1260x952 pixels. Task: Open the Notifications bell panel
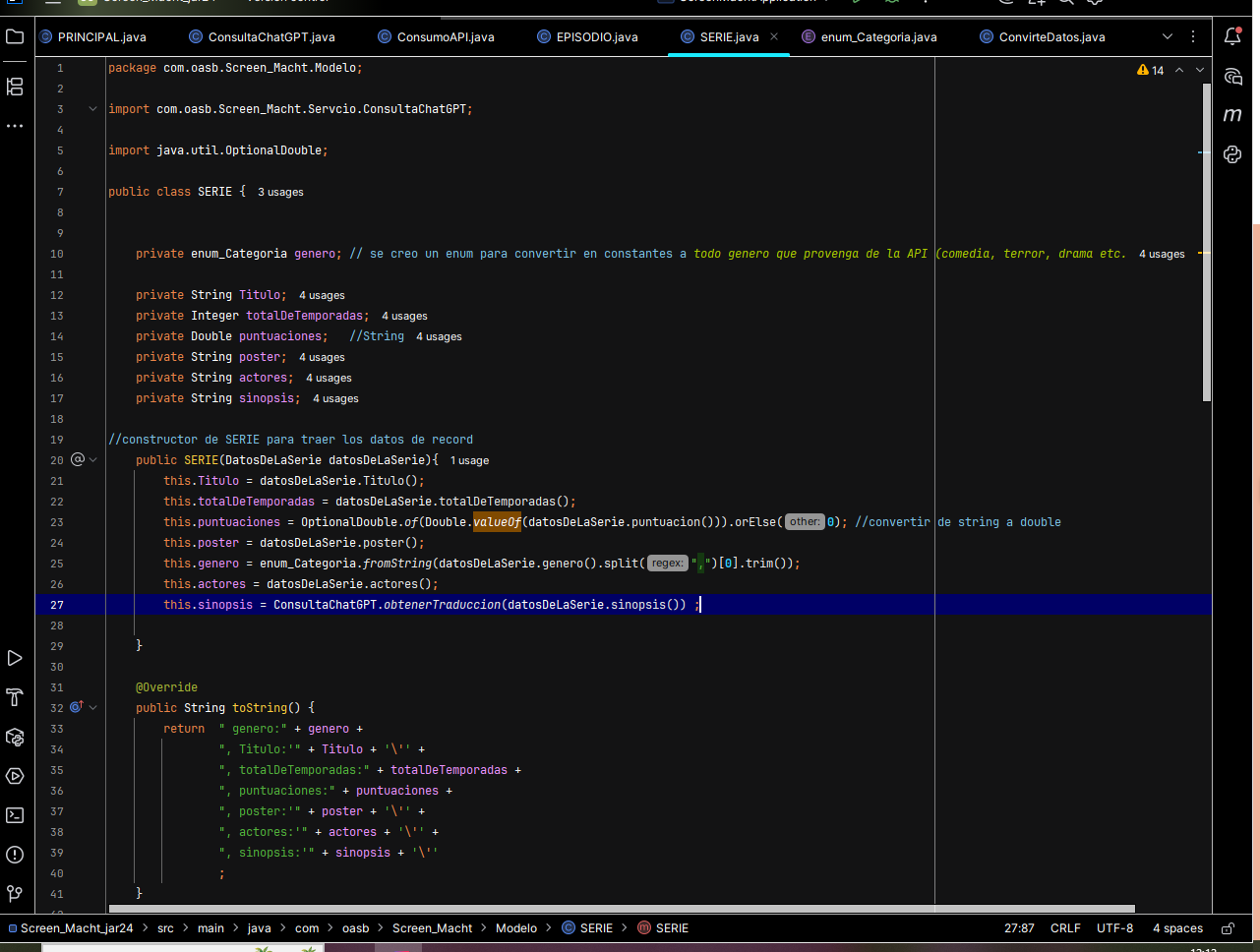(1232, 36)
